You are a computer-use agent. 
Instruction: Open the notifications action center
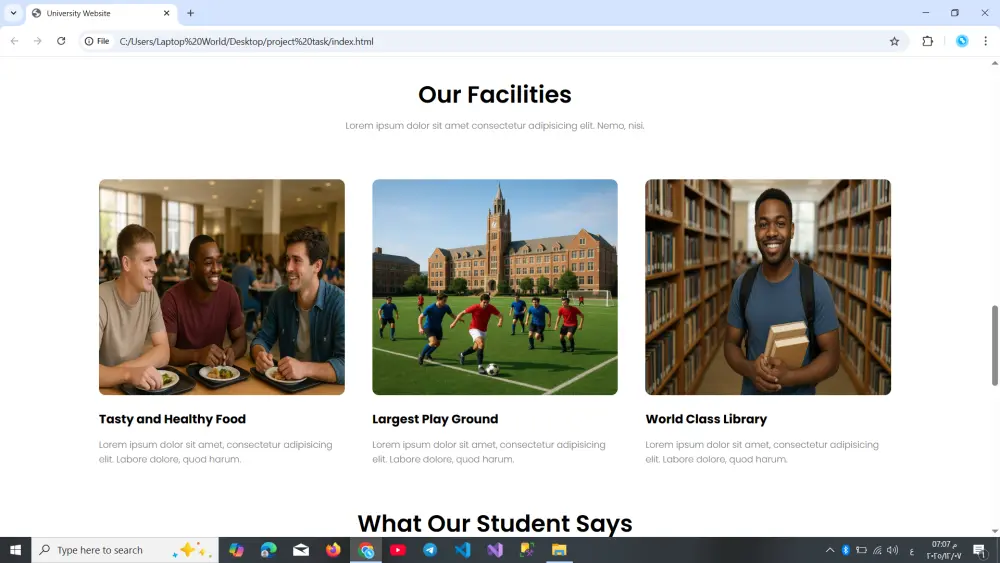pyautogui.click(x=980, y=550)
